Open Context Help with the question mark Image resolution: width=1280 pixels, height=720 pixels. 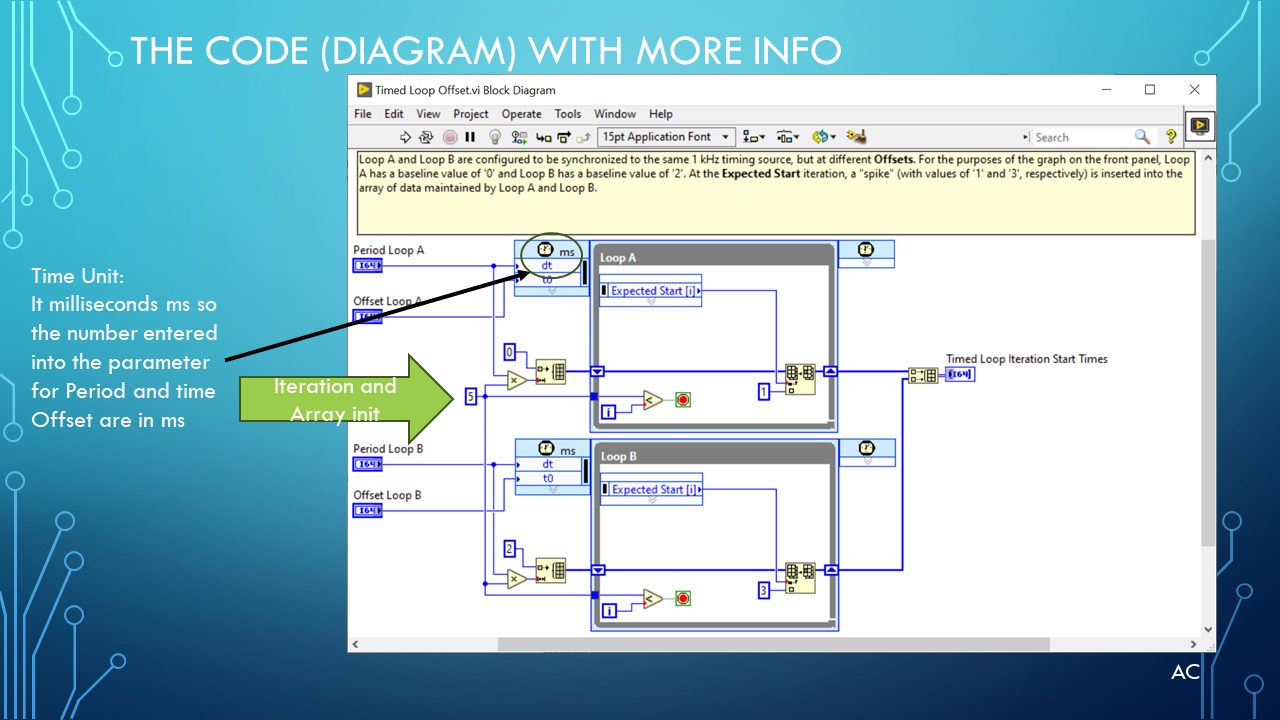[x=1171, y=137]
